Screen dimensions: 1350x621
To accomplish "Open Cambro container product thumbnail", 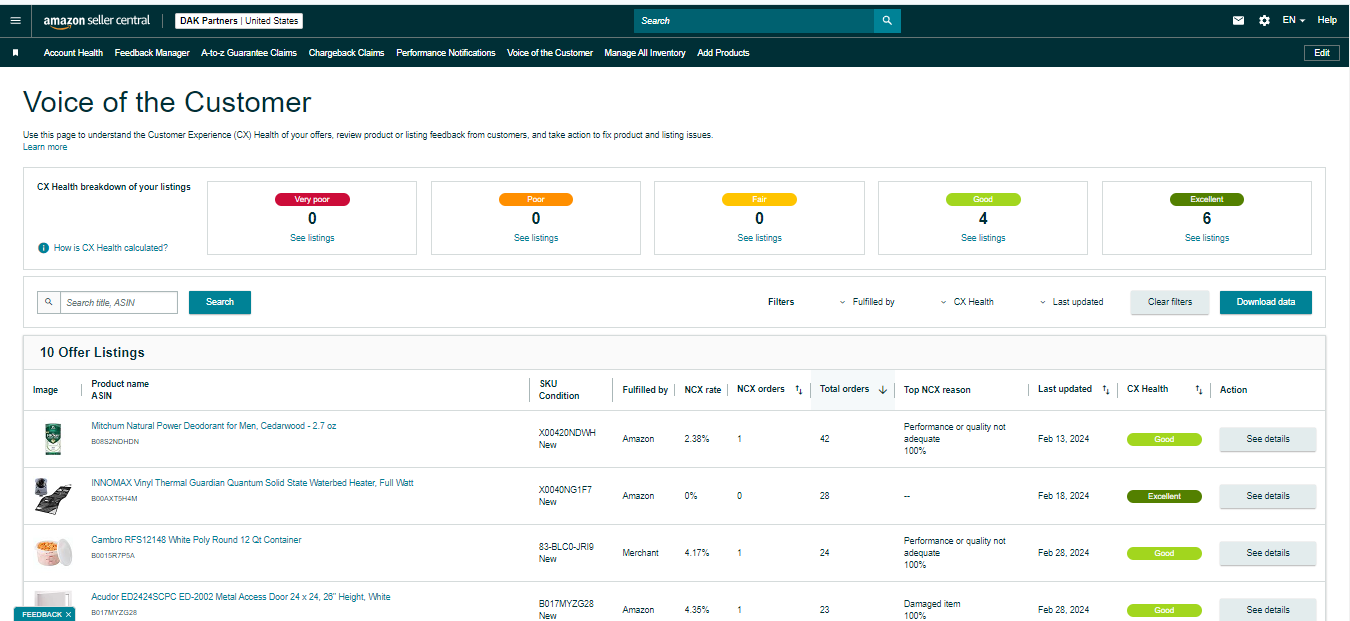I will click(x=52, y=553).
